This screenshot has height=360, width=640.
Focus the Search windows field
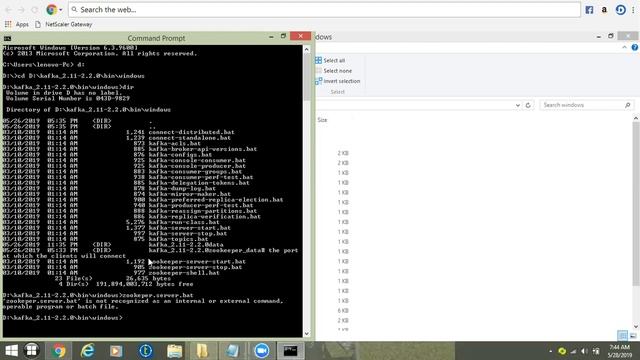[587, 105]
